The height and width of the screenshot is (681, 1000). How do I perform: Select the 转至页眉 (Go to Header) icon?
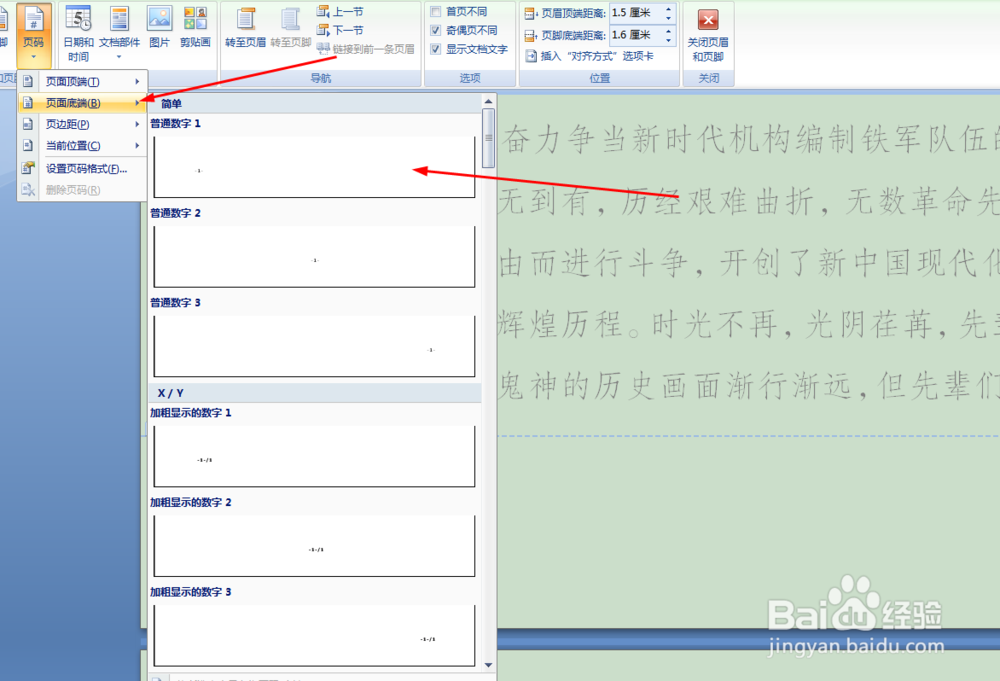click(x=248, y=30)
